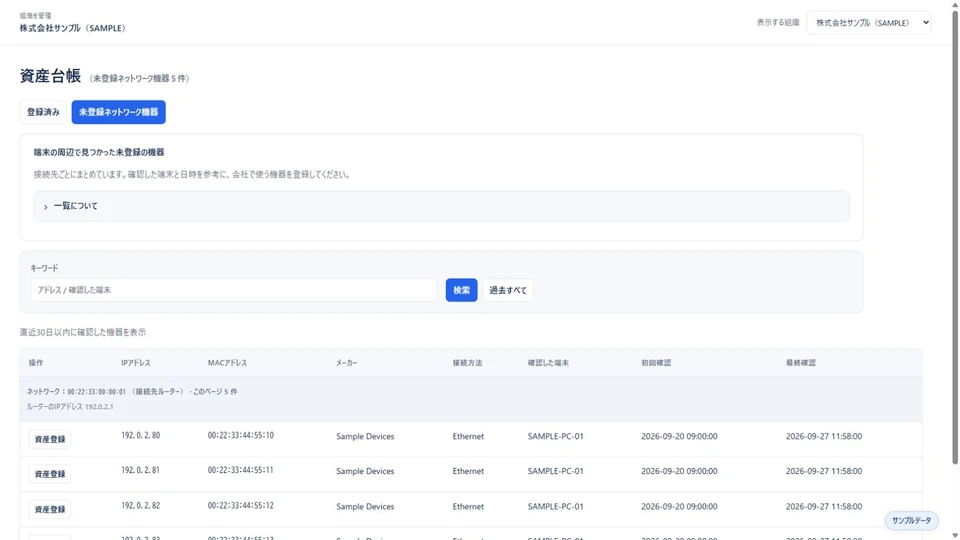Click the MACアドレス column header
960x540 pixels.
pos(227,363)
